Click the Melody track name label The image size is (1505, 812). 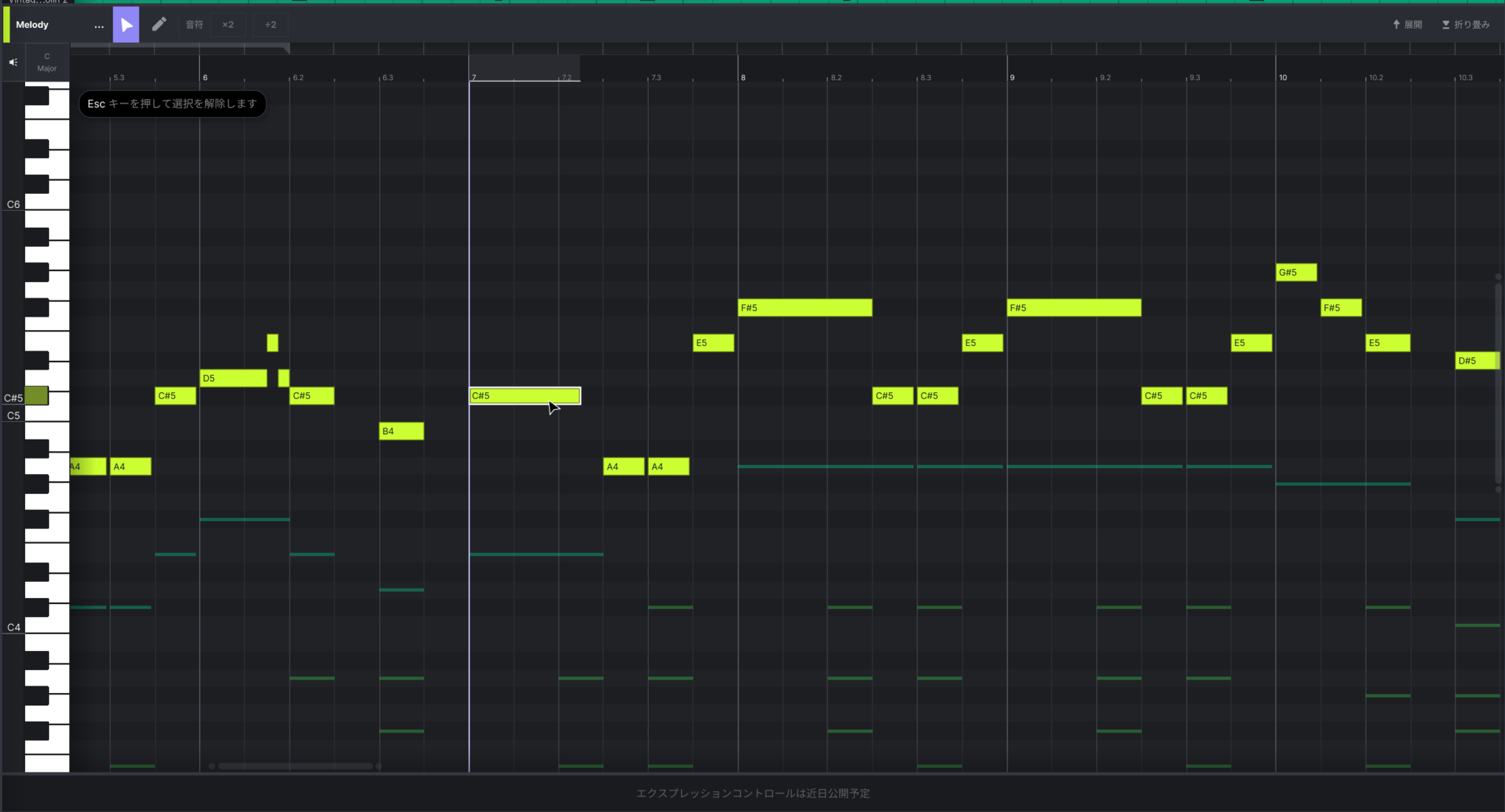pos(33,24)
